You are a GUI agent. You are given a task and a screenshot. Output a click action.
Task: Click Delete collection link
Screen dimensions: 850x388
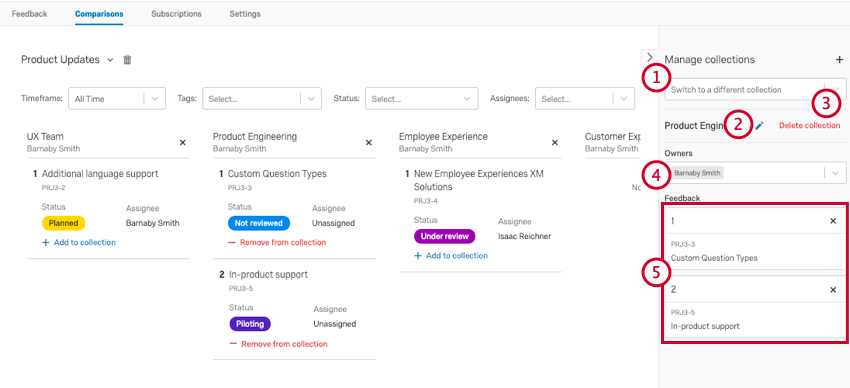[x=809, y=126]
